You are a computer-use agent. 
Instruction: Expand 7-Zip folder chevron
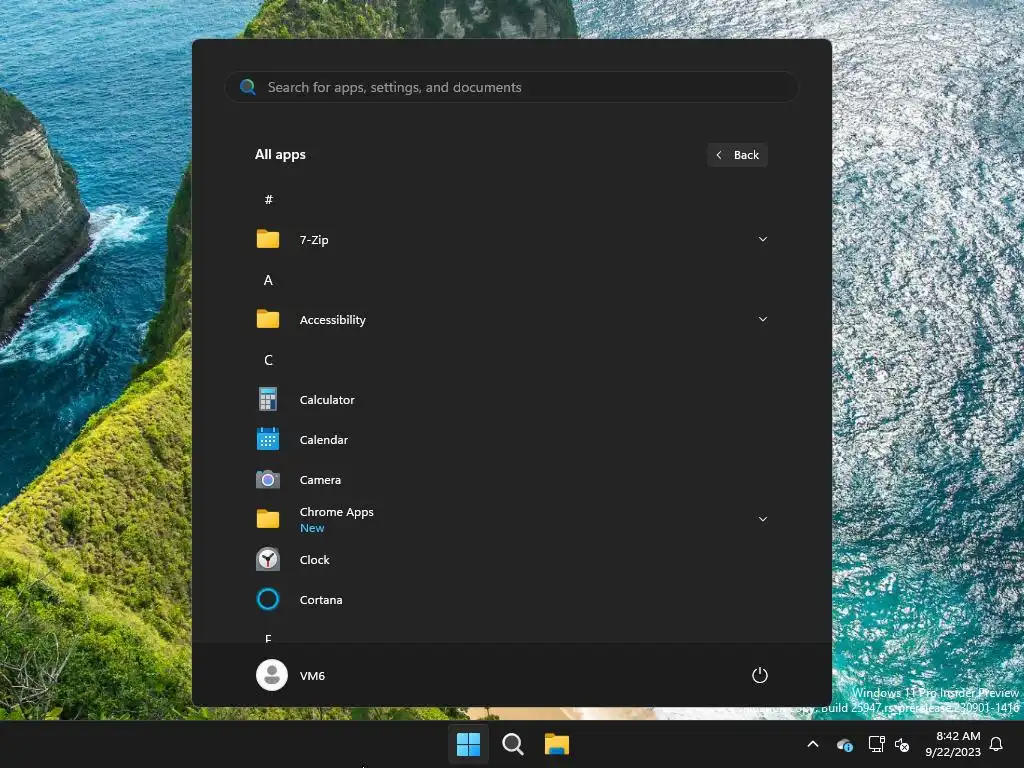point(763,239)
